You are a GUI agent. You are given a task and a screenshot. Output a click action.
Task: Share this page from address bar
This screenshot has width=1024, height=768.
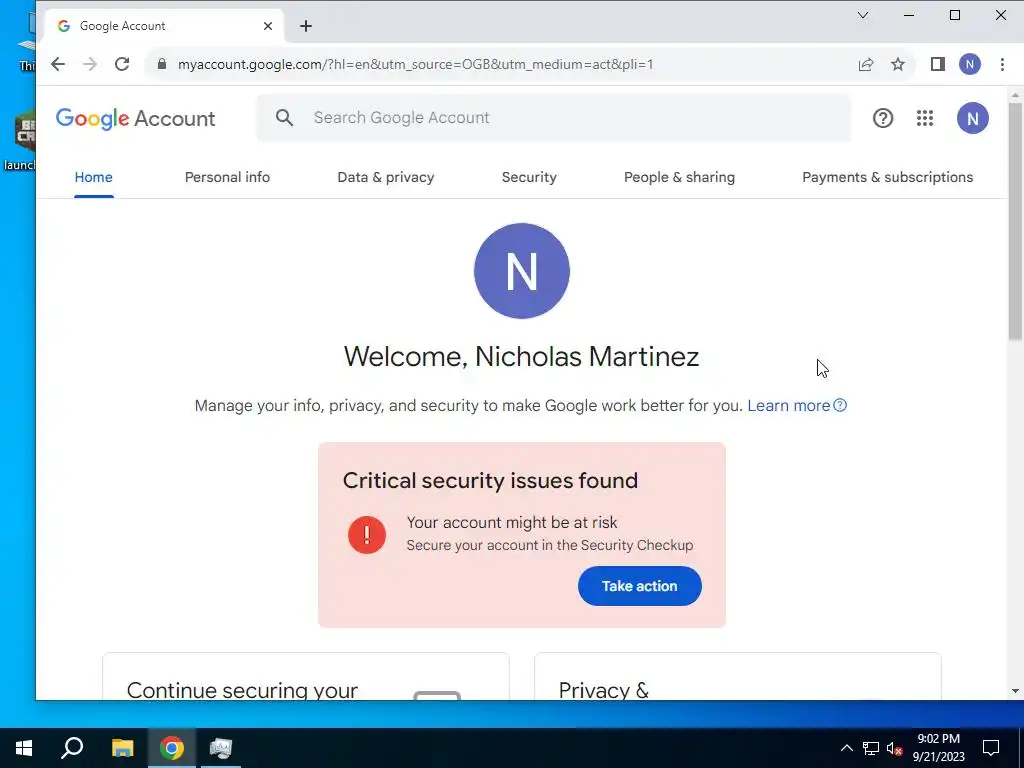click(866, 64)
